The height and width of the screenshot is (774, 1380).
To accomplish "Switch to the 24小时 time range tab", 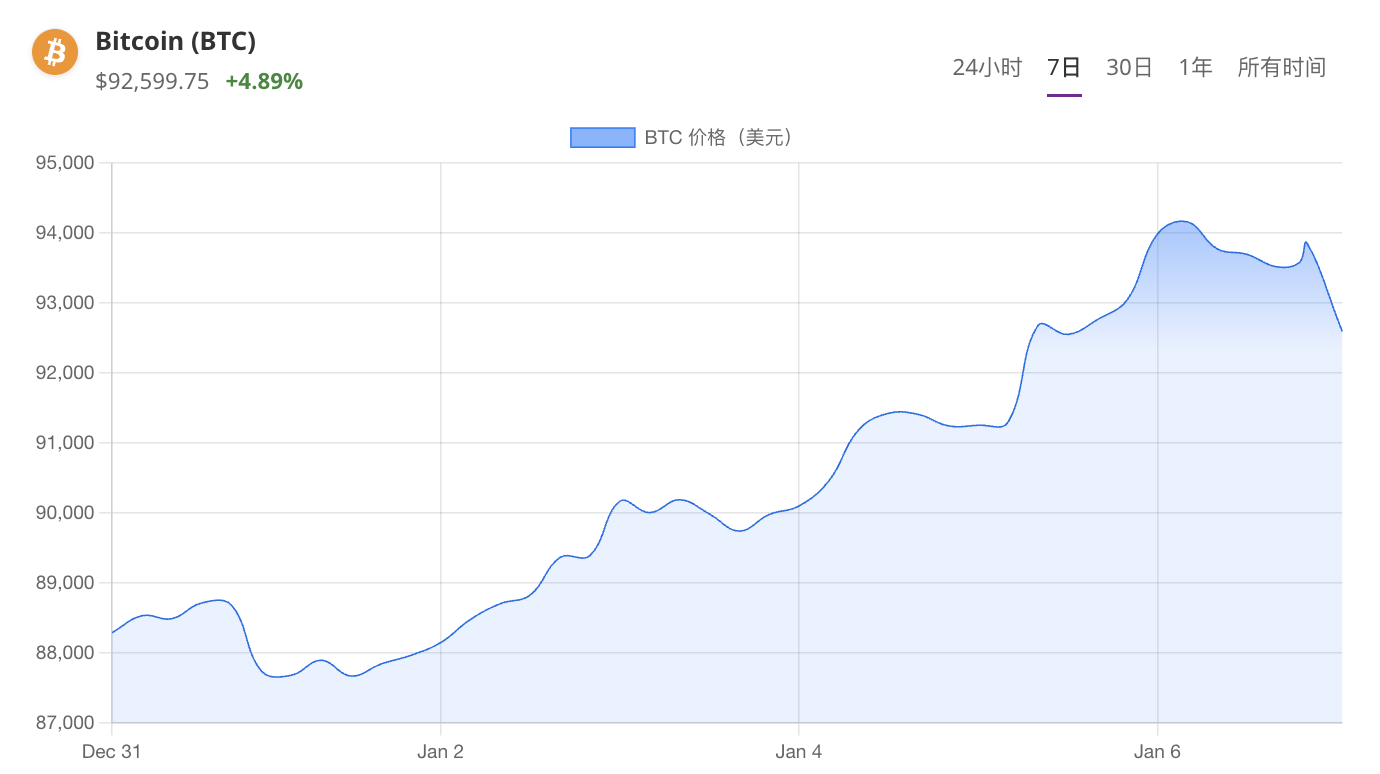I will click(x=987, y=67).
